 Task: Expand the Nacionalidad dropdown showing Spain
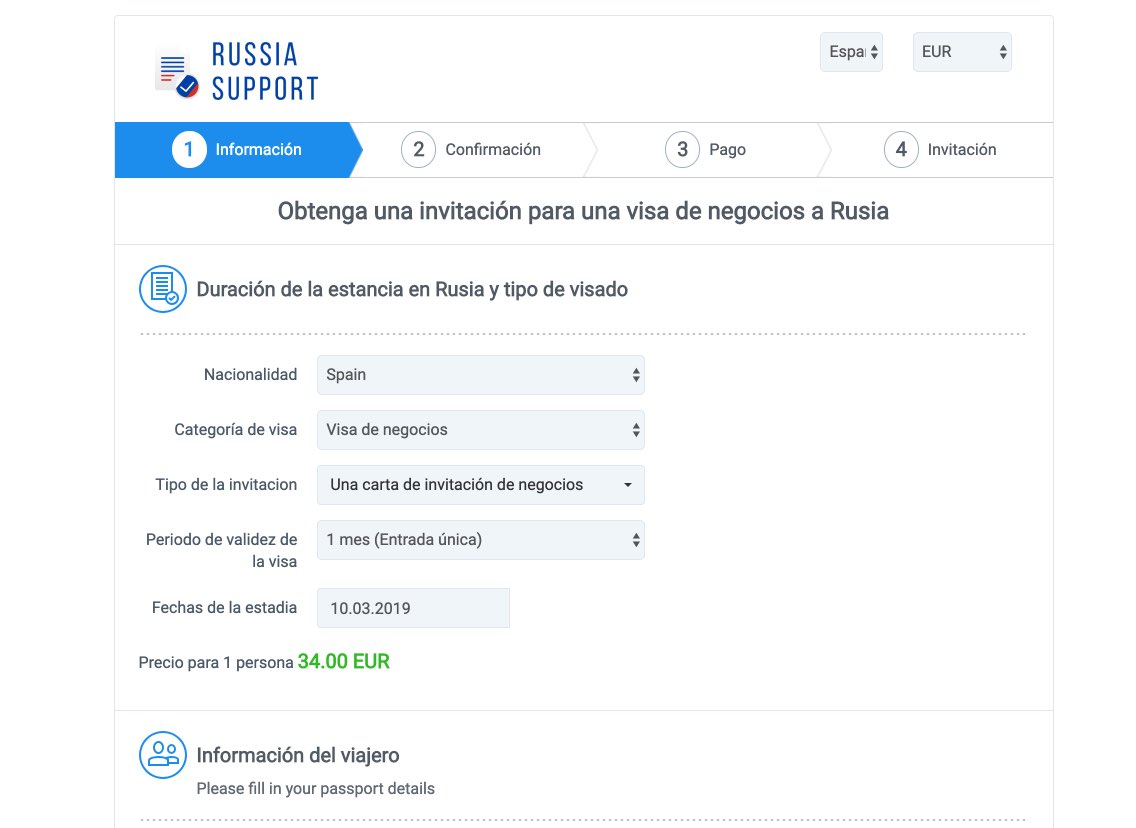coord(480,375)
